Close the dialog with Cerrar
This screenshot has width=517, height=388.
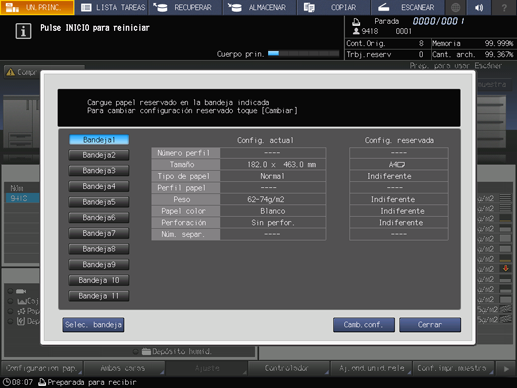click(x=430, y=325)
